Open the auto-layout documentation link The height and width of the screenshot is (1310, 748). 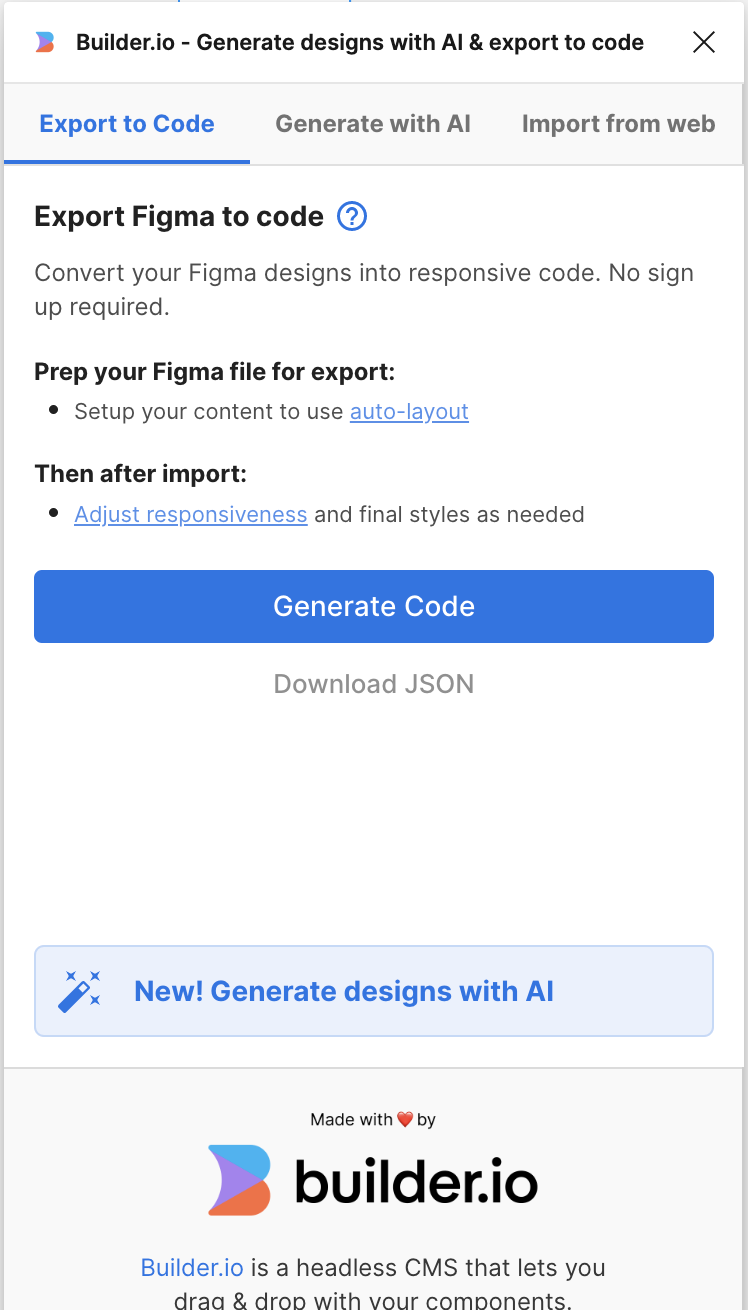pos(409,411)
